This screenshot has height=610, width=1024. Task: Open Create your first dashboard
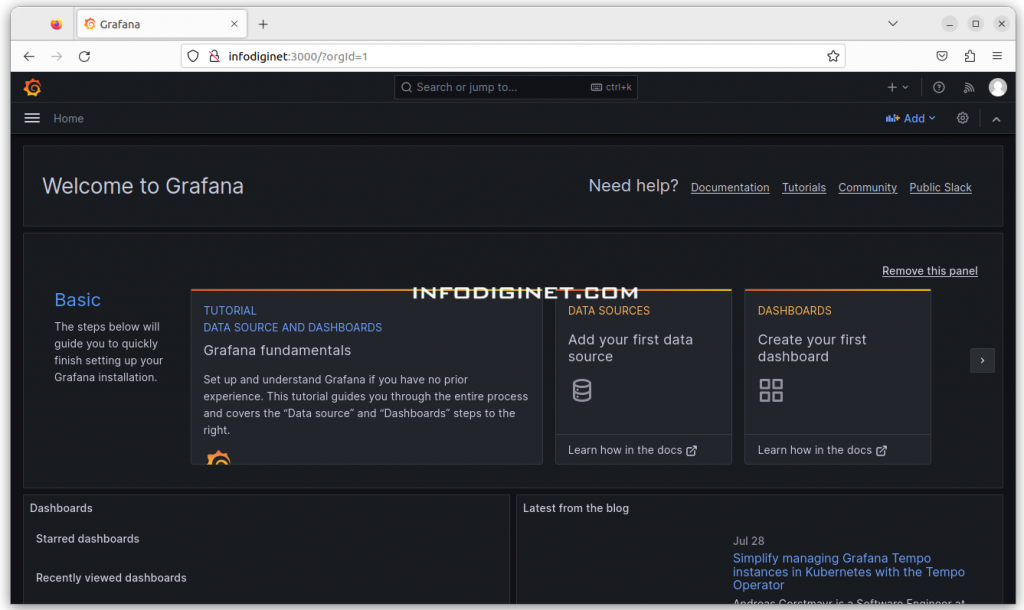click(x=812, y=348)
